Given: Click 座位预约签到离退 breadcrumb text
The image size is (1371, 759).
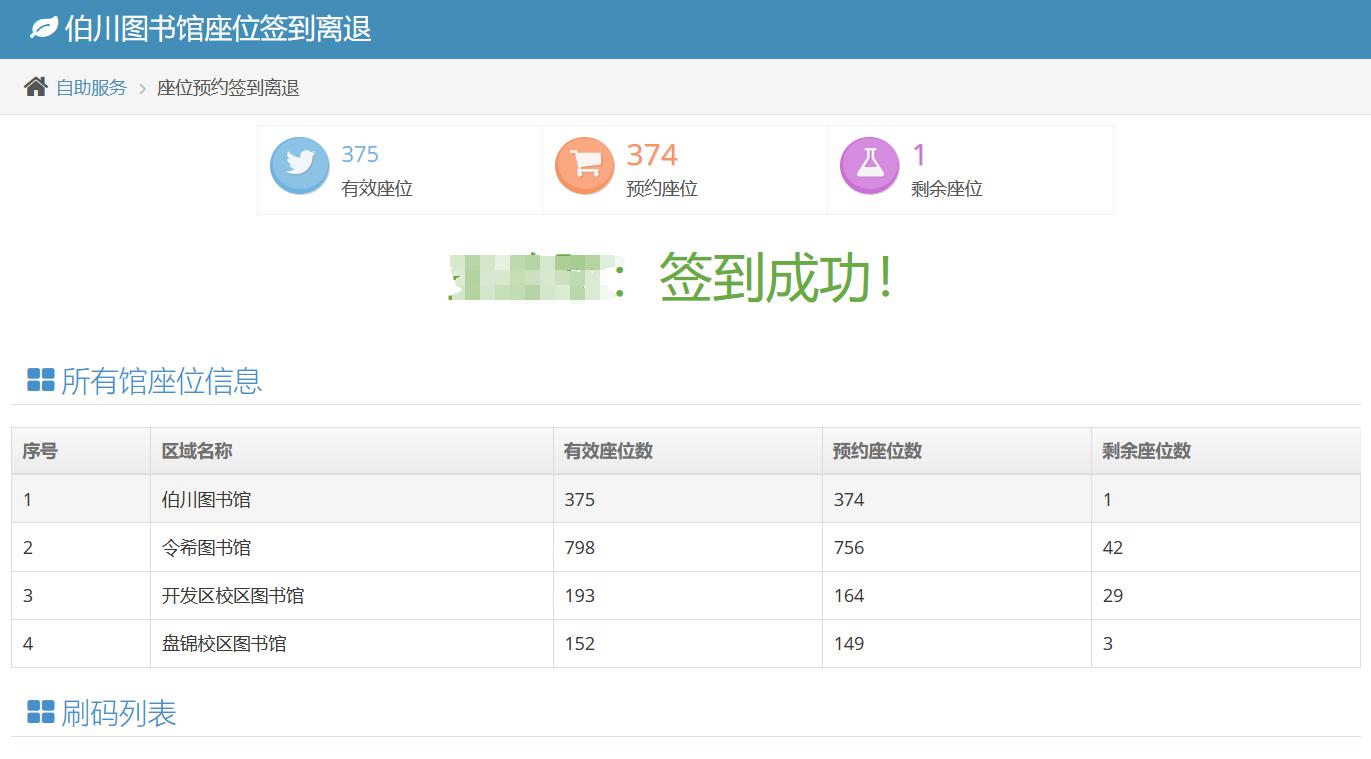Looking at the screenshot, I should pyautogui.click(x=228, y=88).
